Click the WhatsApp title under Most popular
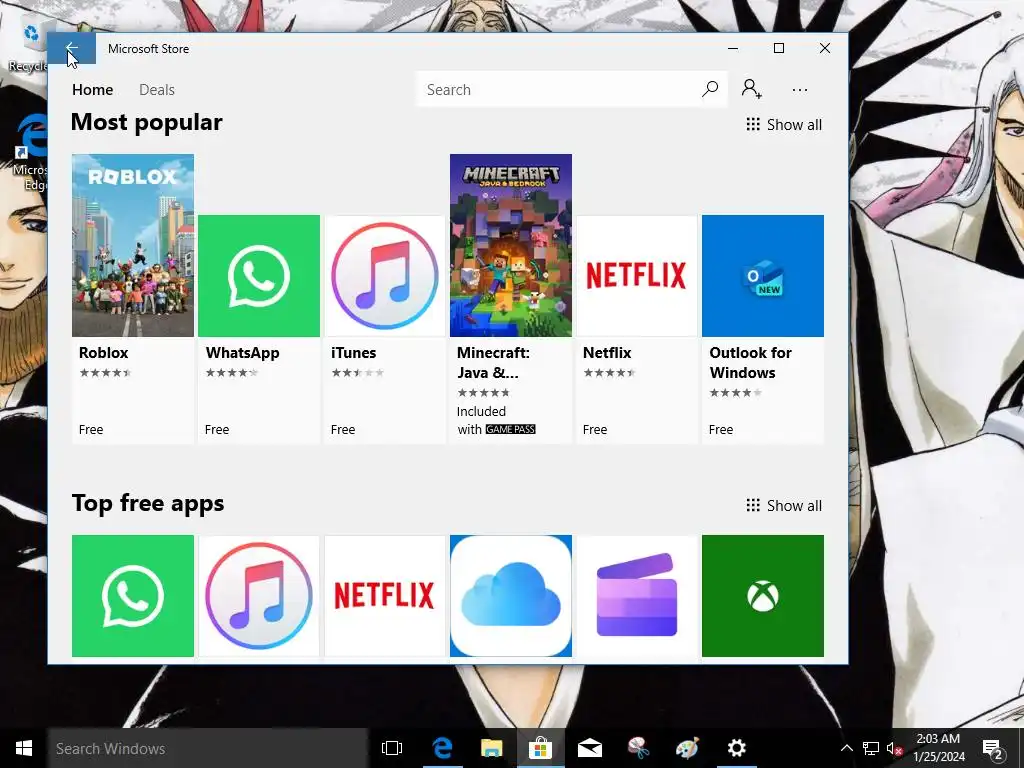The height and width of the screenshot is (768, 1024). pos(242,353)
